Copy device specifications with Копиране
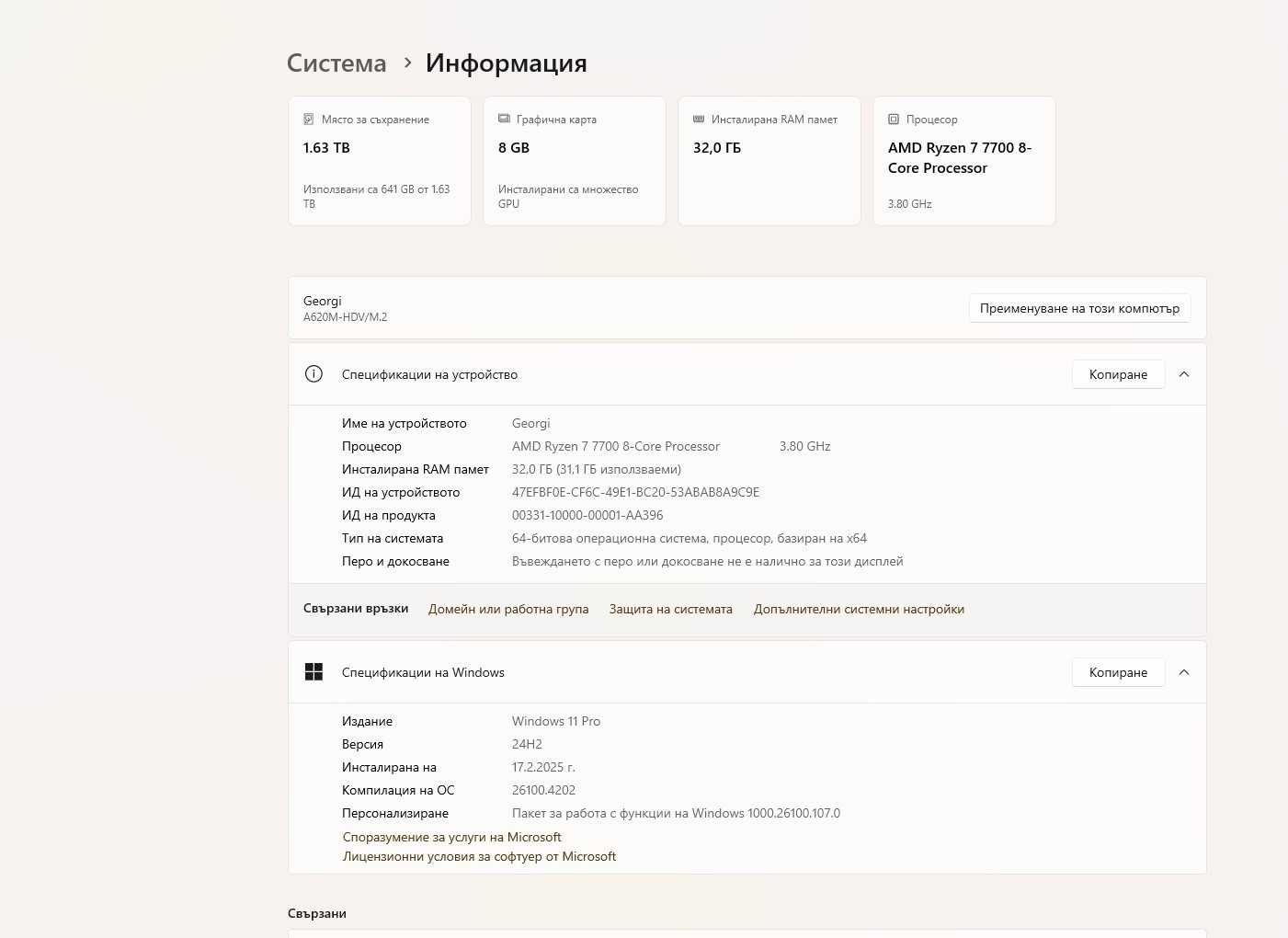This screenshot has height=938, width=1288. tap(1118, 374)
